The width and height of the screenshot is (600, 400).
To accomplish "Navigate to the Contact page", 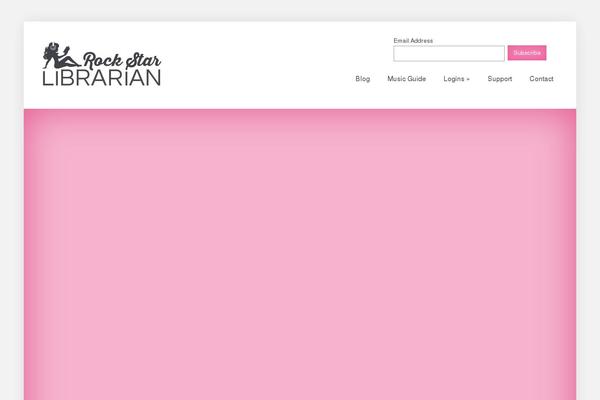I will [x=541, y=79].
